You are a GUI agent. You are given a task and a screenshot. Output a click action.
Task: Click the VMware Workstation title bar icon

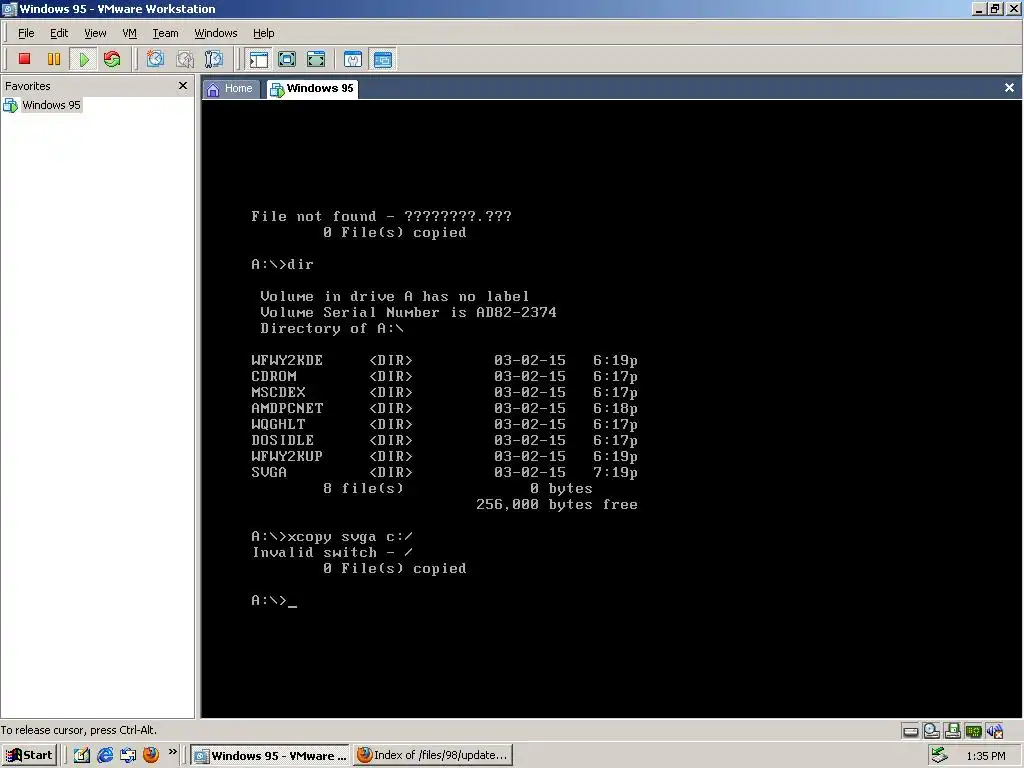point(9,8)
